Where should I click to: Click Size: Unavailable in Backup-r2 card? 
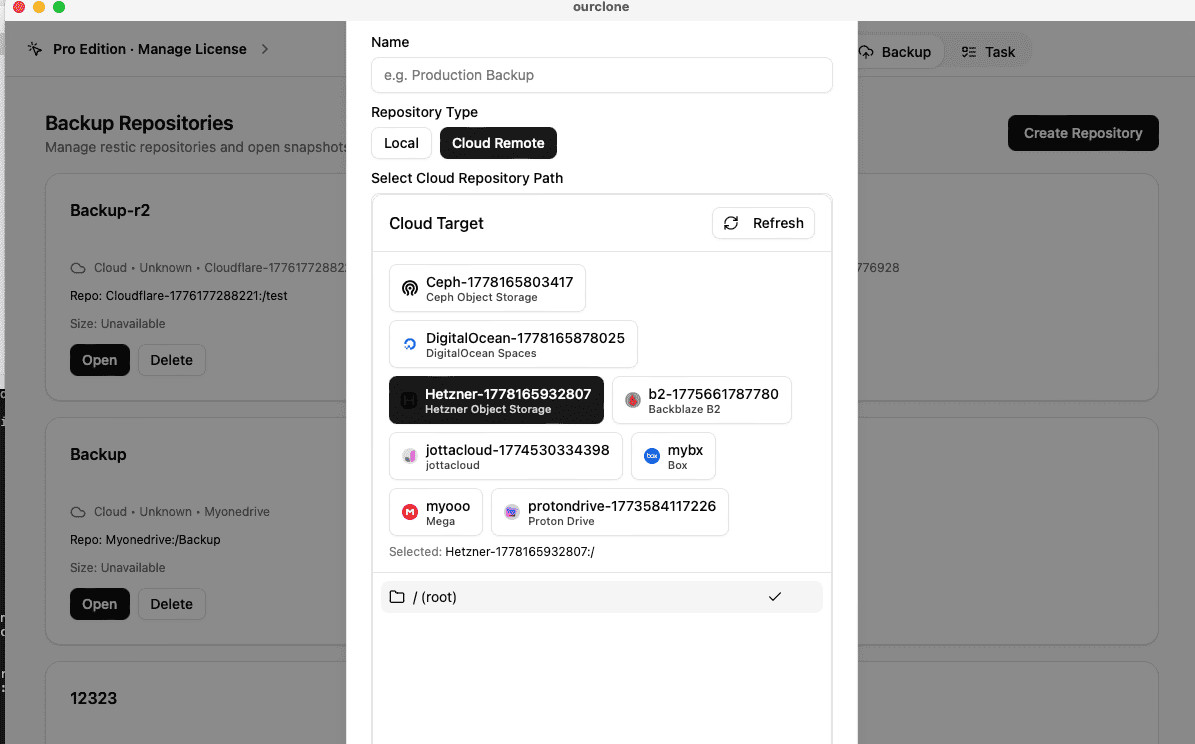pos(117,324)
